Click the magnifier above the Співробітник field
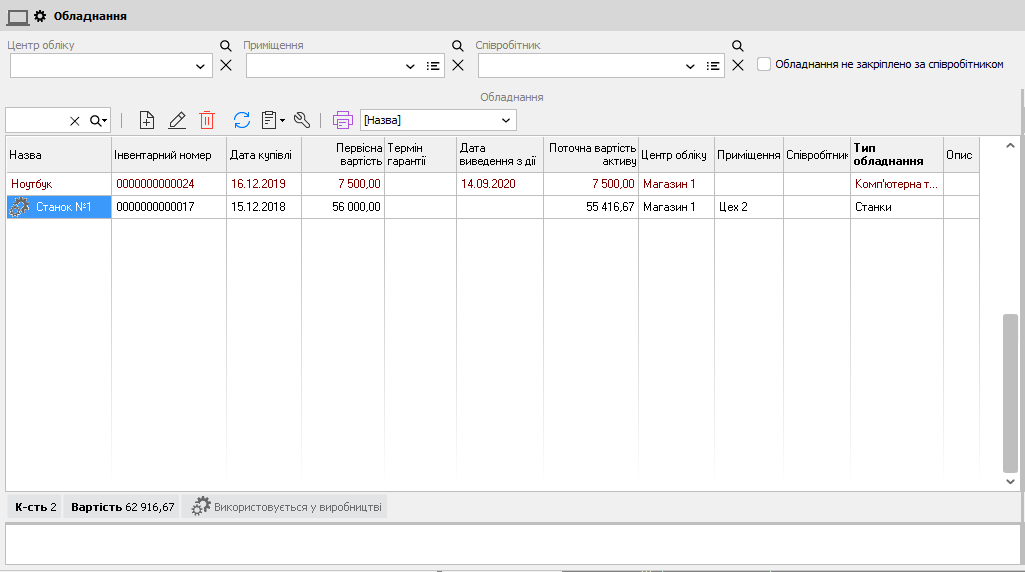 pos(738,46)
